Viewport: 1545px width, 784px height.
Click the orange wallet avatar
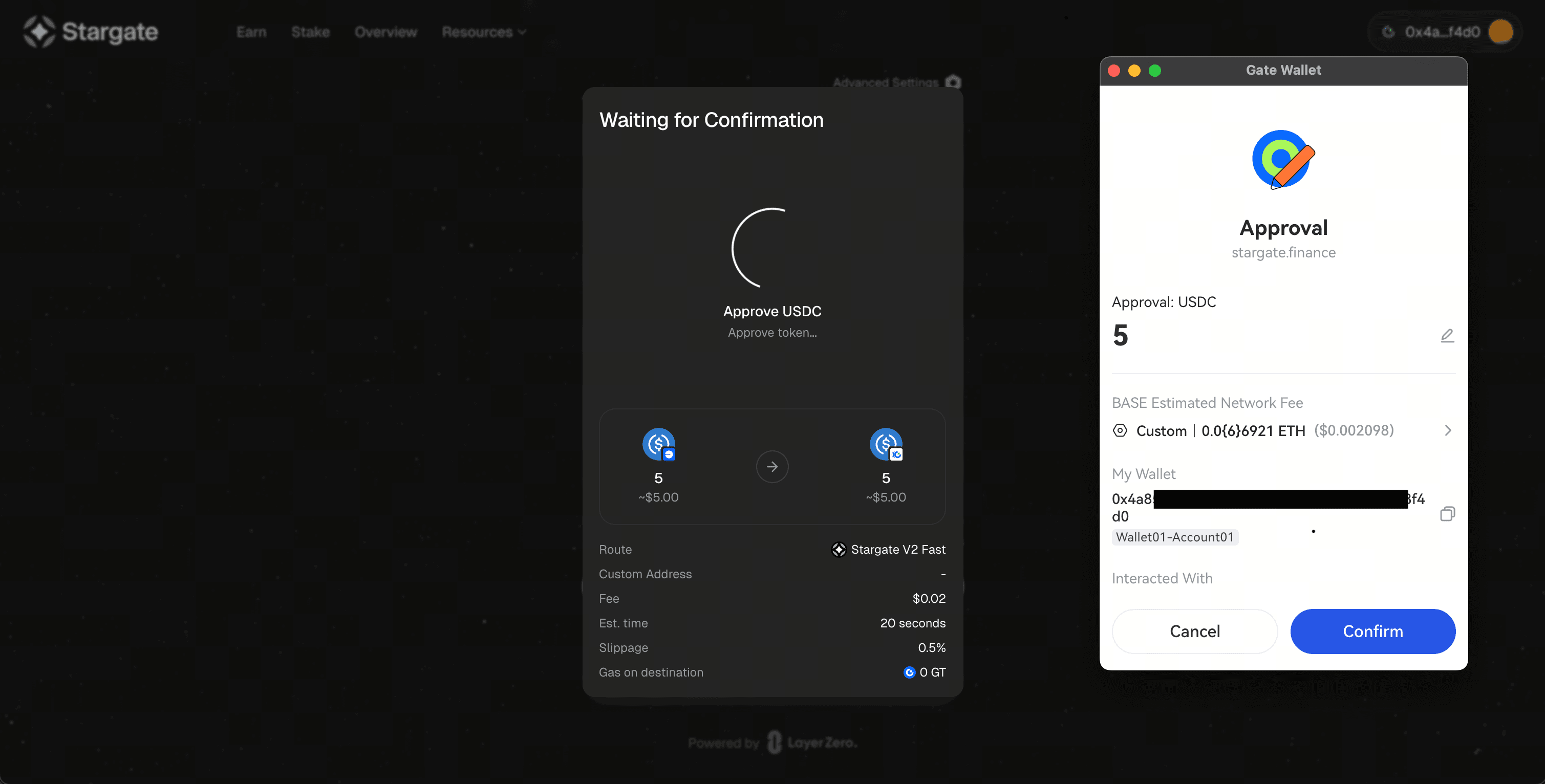pos(1500,32)
